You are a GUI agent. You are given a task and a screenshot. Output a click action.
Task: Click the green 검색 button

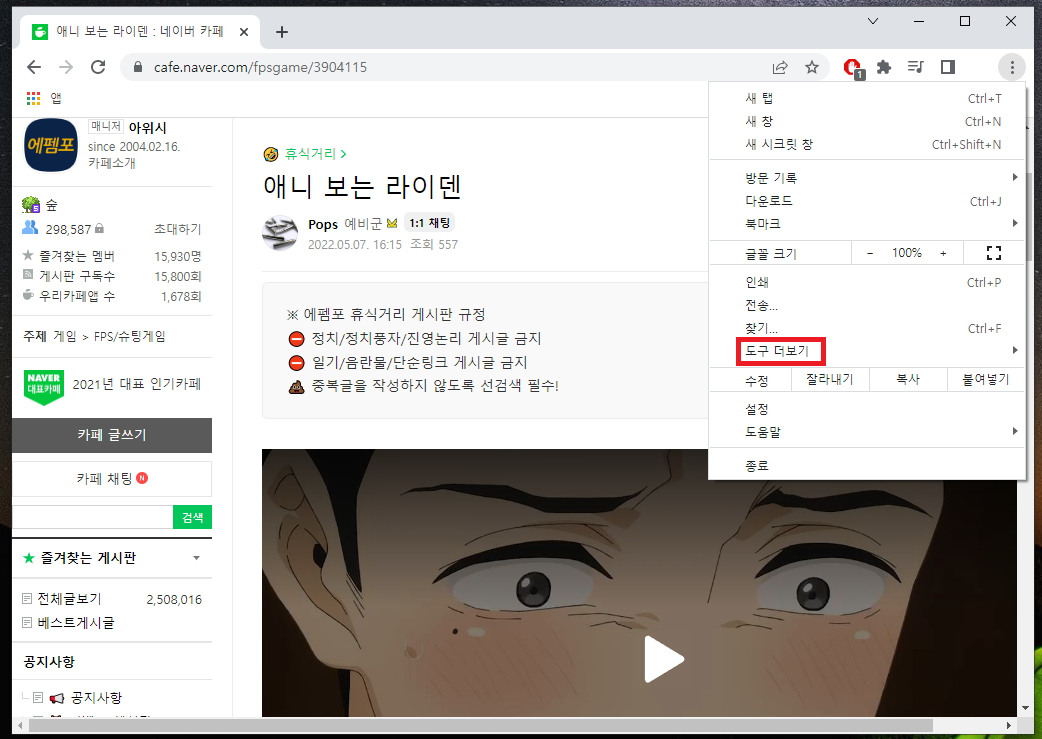click(x=193, y=517)
